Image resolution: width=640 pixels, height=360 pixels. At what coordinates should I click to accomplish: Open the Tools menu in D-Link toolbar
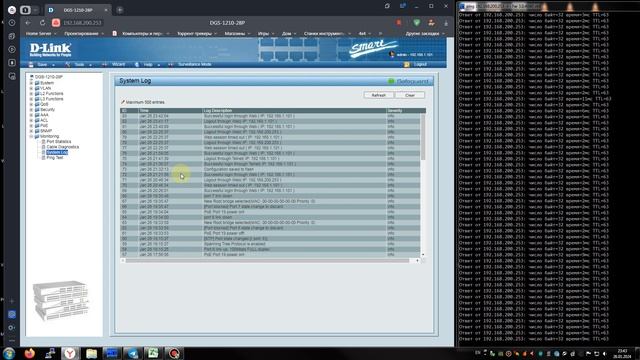point(79,64)
